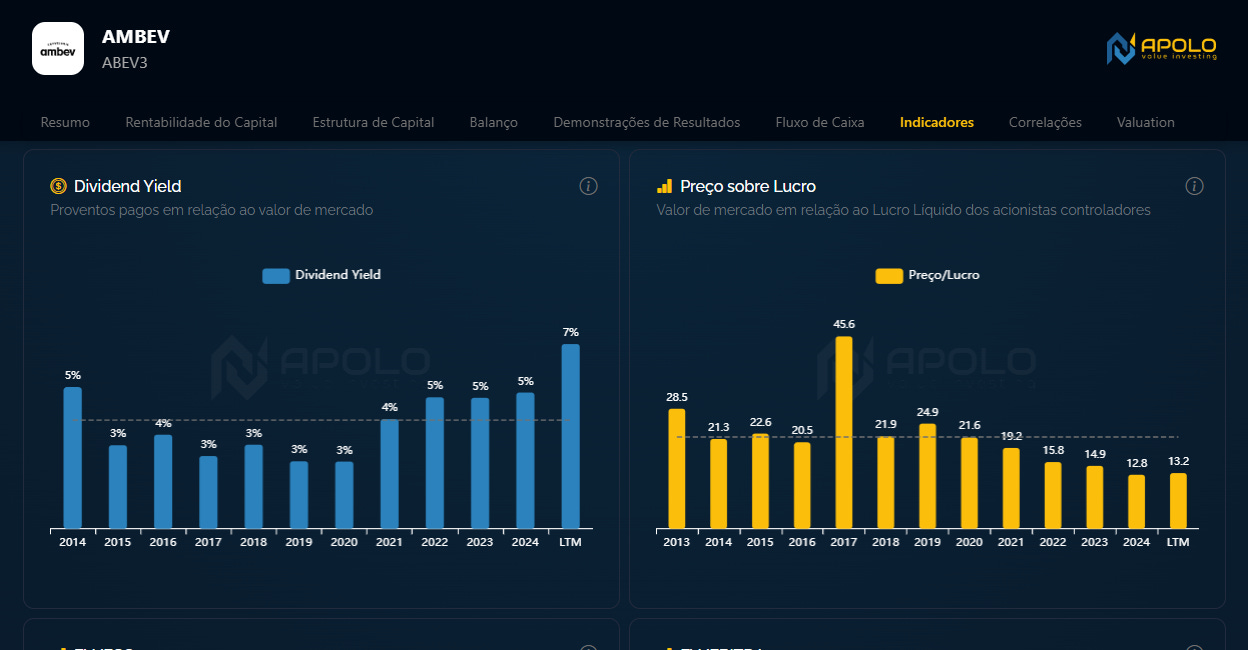Select the 2024 Dividend Yield bar
The image size is (1248, 650).
(525, 461)
